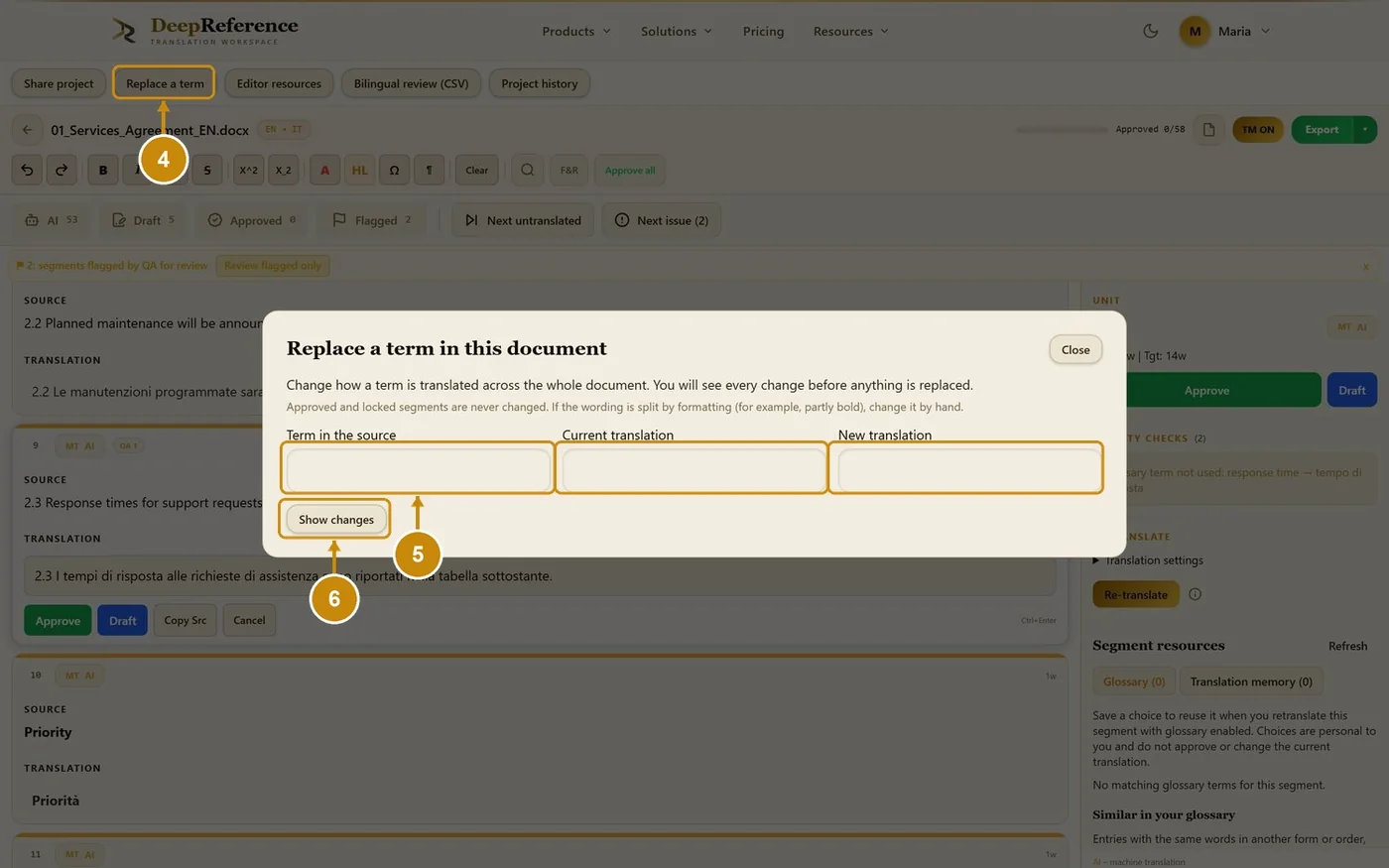Image resolution: width=1389 pixels, height=868 pixels.
Task: Click the Replace a term button
Action: pos(165,83)
